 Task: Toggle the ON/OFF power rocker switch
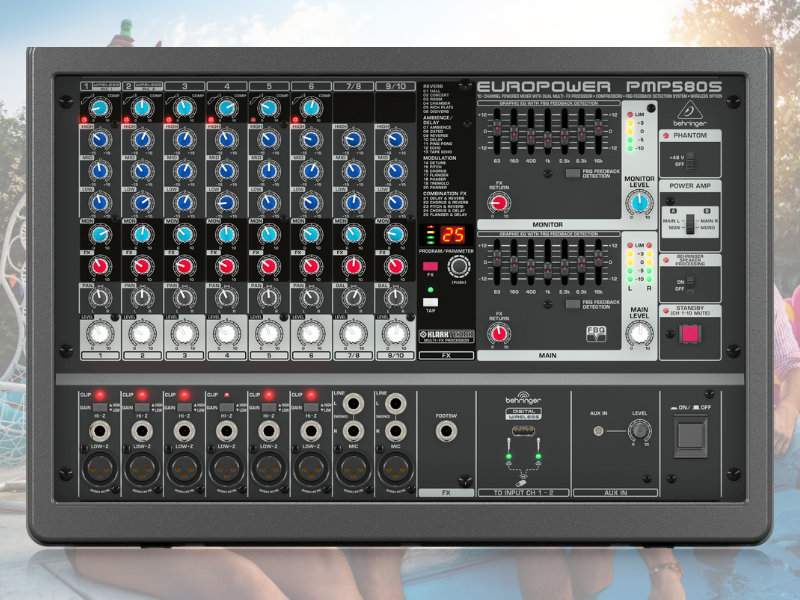coord(691,436)
